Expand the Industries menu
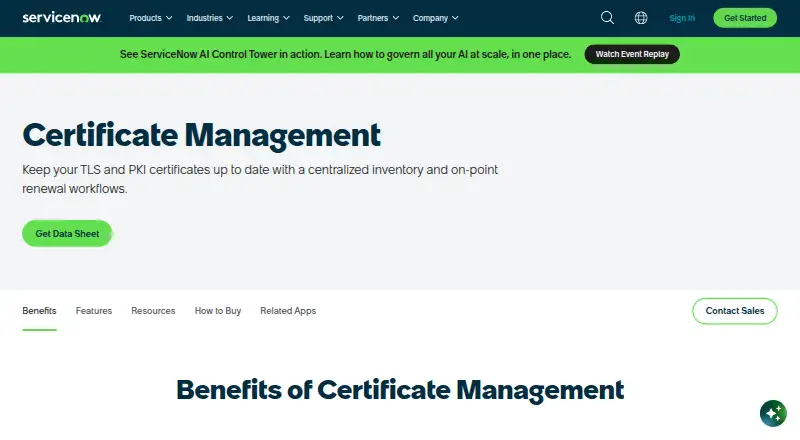This screenshot has height=440, width=800. click(x=210, y=18)
